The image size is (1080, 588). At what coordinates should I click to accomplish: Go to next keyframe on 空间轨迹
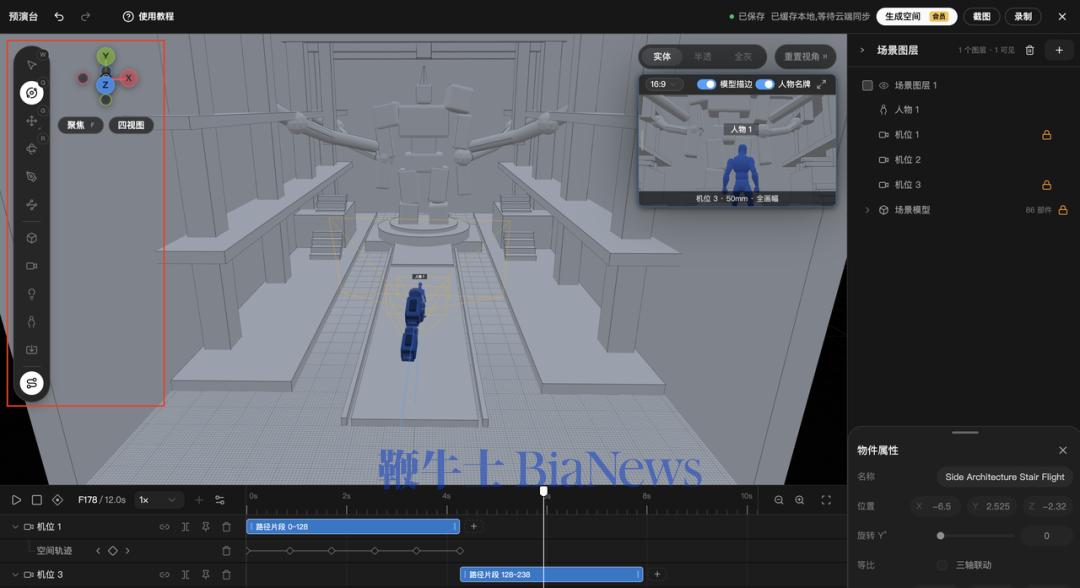[x=127, y=551]
